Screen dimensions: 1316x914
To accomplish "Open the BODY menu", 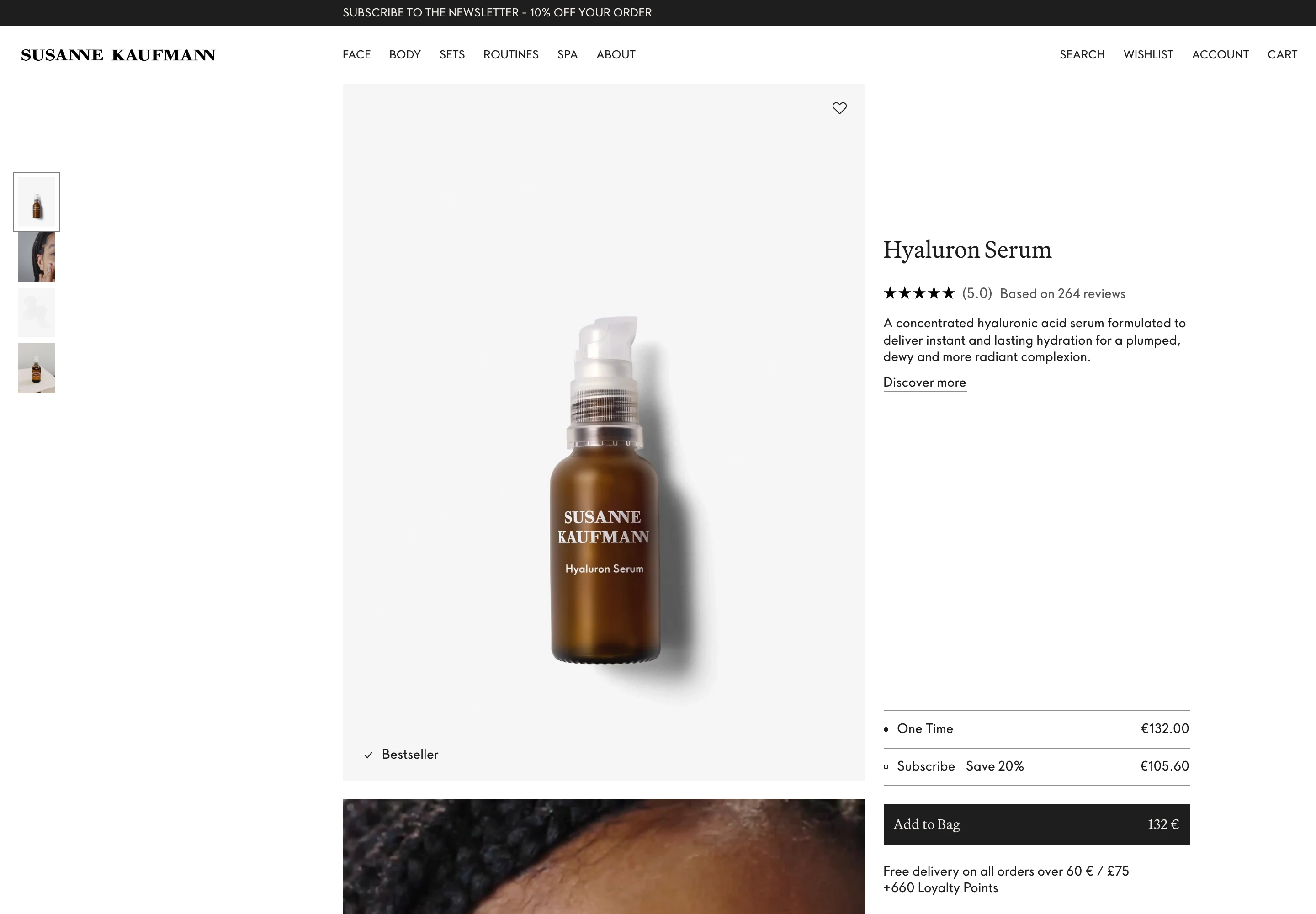I will pos(405,54).
